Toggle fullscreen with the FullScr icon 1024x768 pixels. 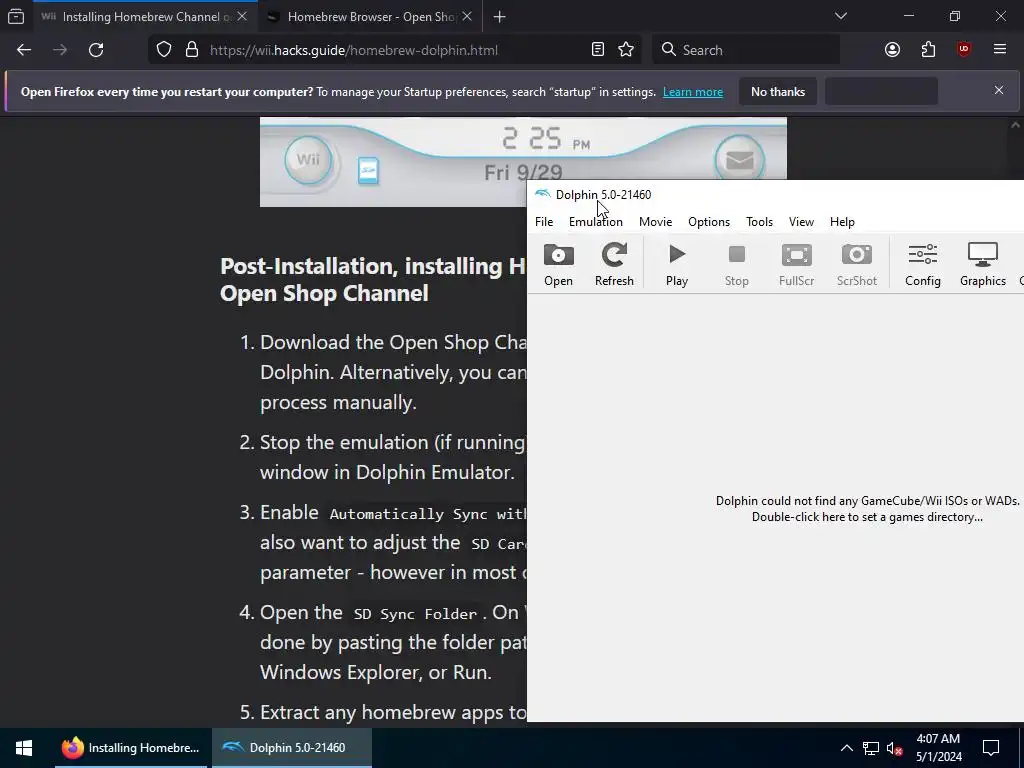point(796,264)
